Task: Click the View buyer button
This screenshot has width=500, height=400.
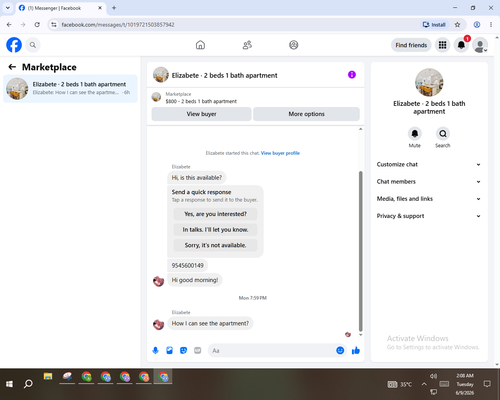Action: (x=201, y=114)
